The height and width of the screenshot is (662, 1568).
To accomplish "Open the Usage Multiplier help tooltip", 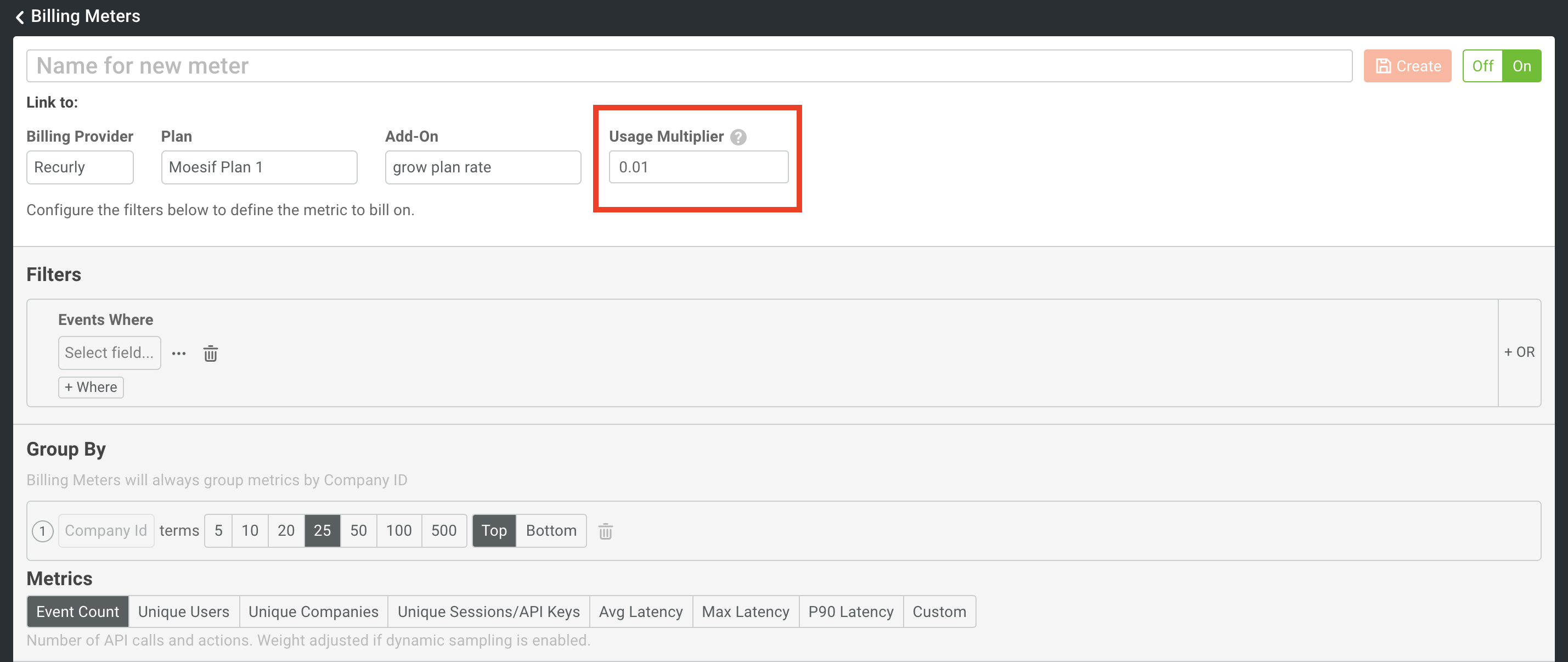I will click(738, 137).
